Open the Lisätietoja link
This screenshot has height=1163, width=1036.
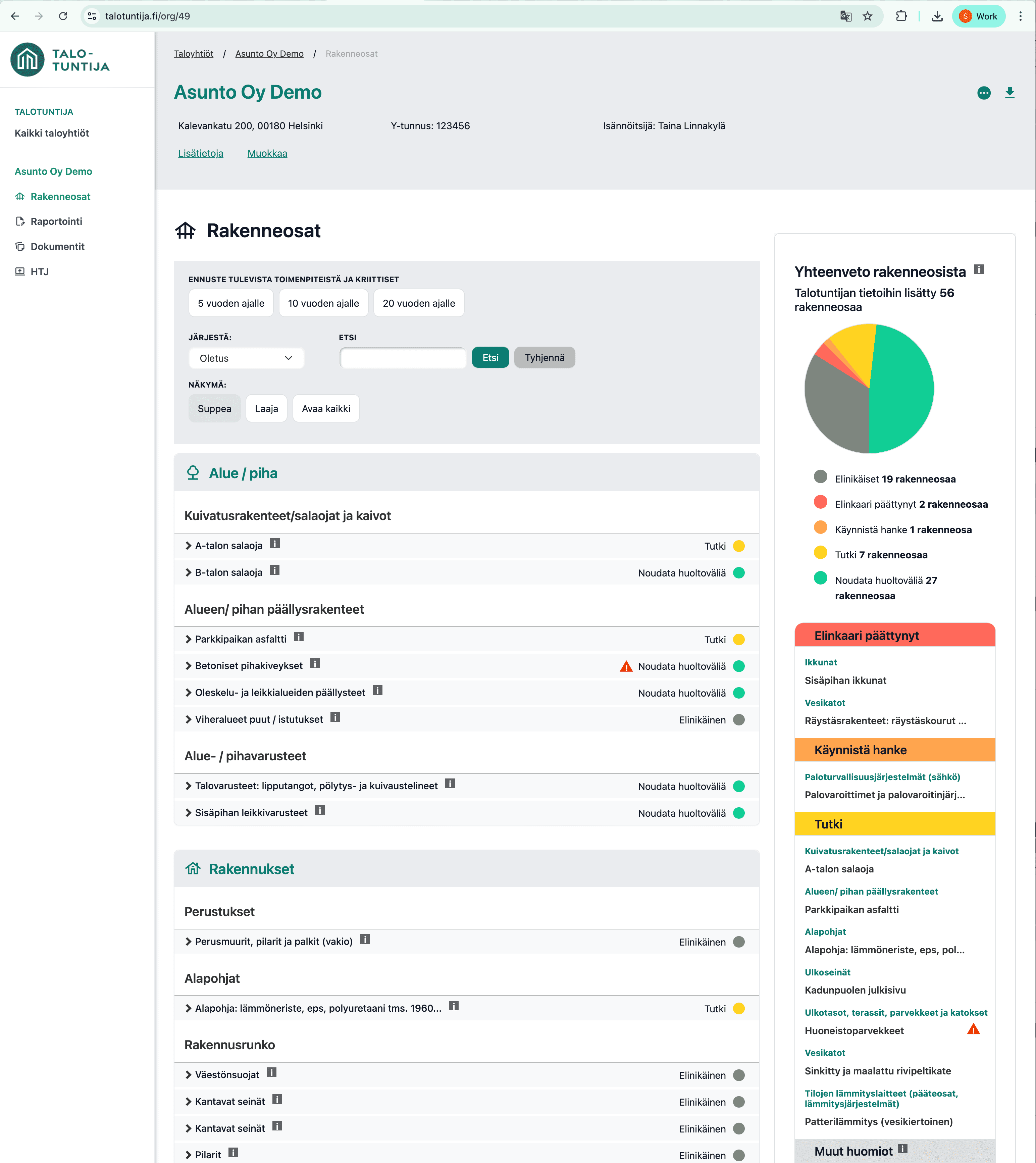200,153
